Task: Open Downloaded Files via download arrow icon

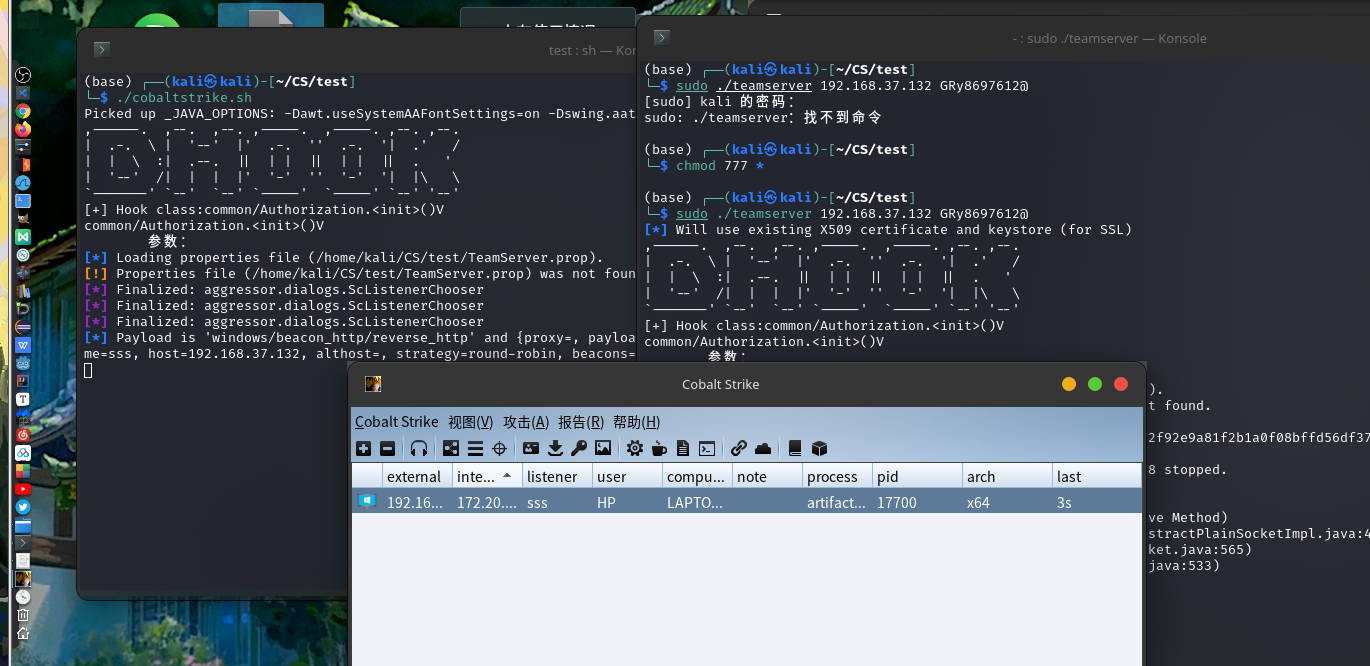Action: [x=556, y=448]
